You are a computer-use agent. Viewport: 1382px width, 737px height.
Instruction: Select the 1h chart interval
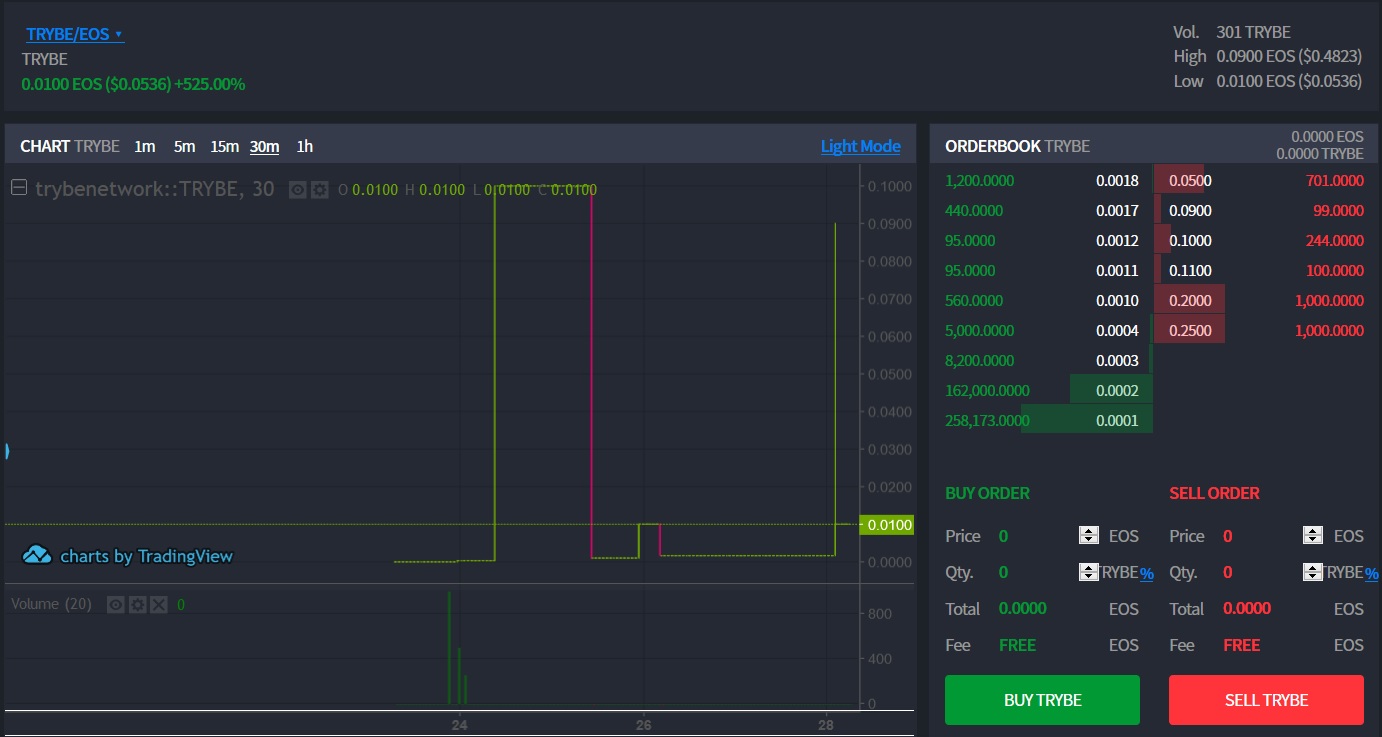(x=305, y=146)
